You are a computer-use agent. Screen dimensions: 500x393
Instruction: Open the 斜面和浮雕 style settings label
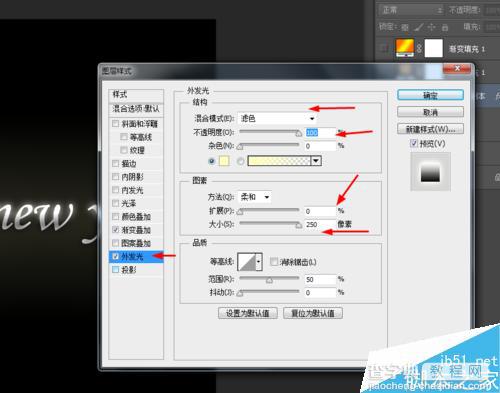click(x=139, y=124)
